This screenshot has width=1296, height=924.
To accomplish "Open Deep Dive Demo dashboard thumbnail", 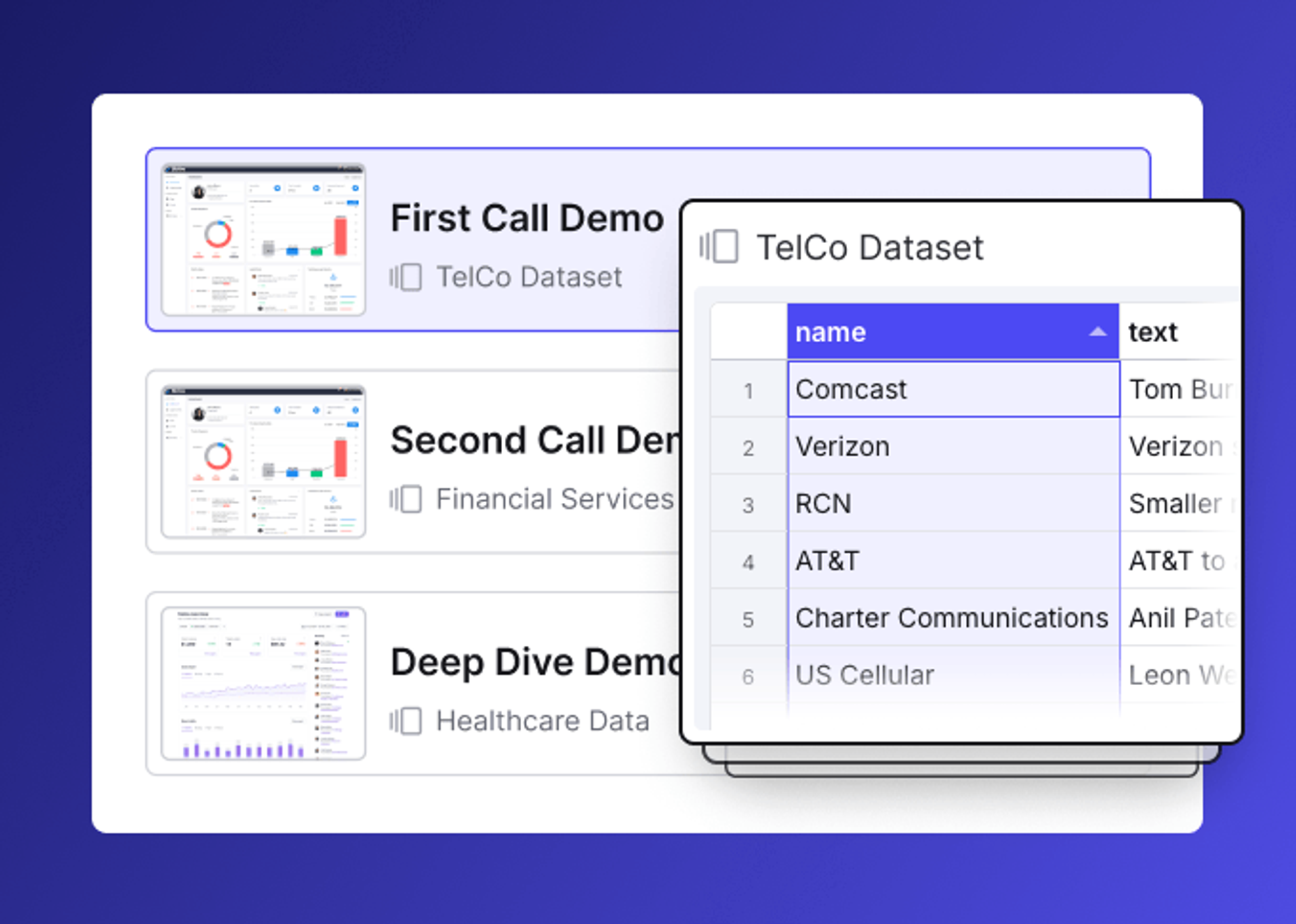I will pos(263,683).
